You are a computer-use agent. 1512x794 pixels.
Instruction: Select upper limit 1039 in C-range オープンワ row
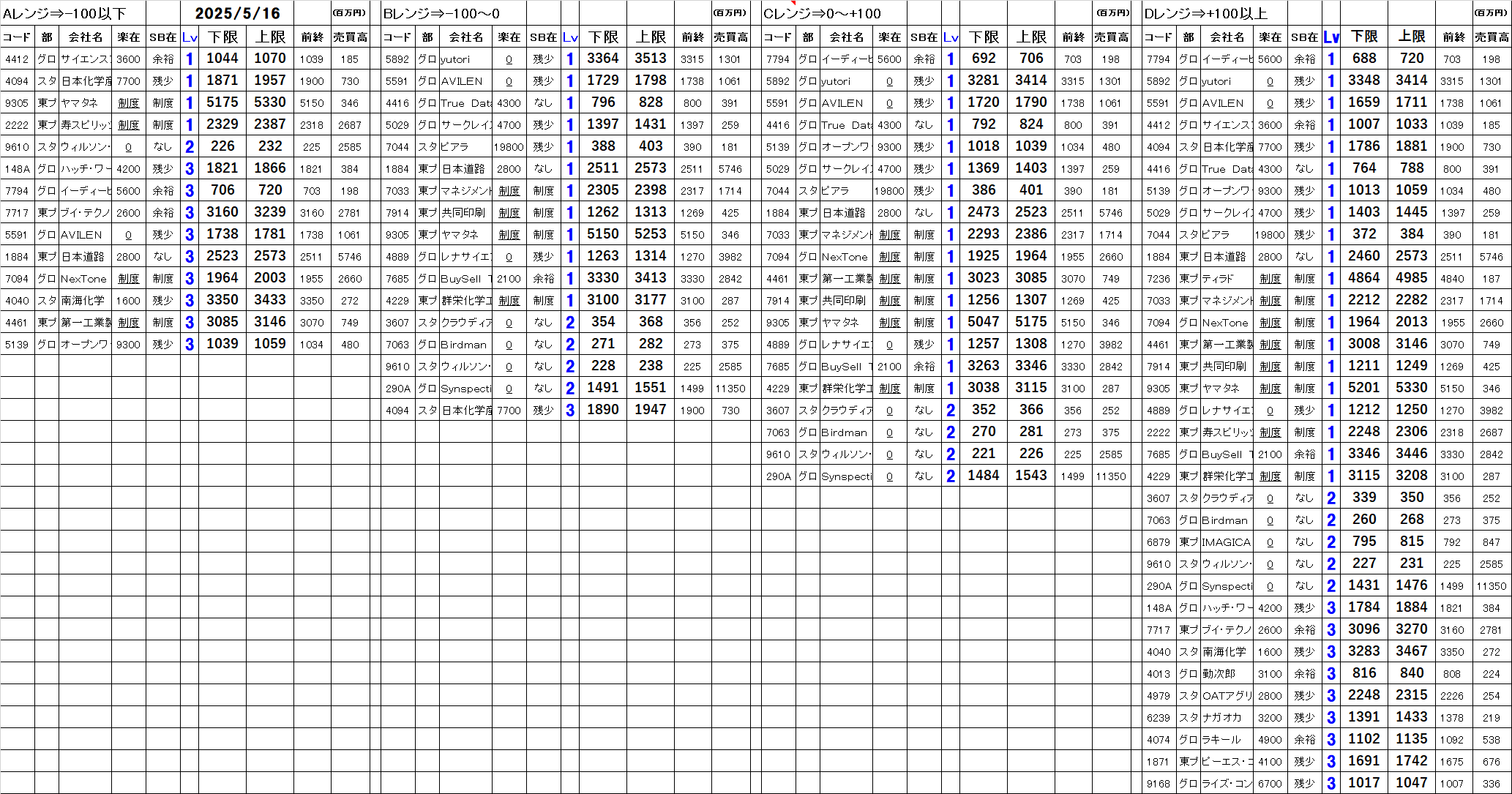[x=1031, y=146]
